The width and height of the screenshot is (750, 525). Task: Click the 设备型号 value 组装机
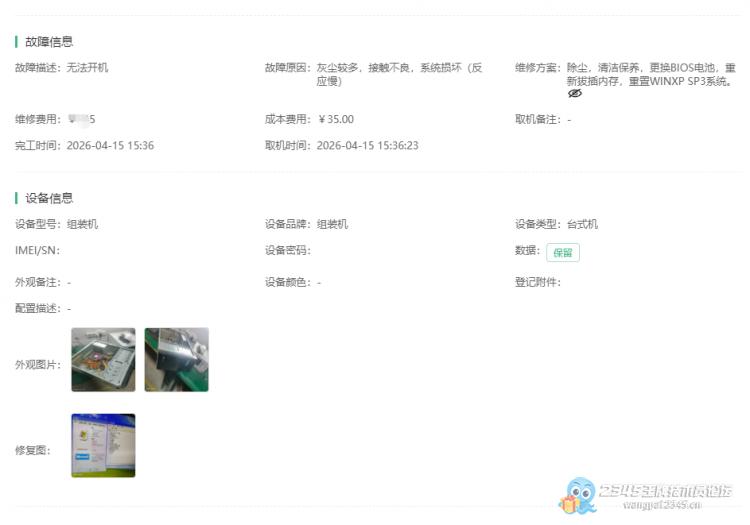(82, 225)
